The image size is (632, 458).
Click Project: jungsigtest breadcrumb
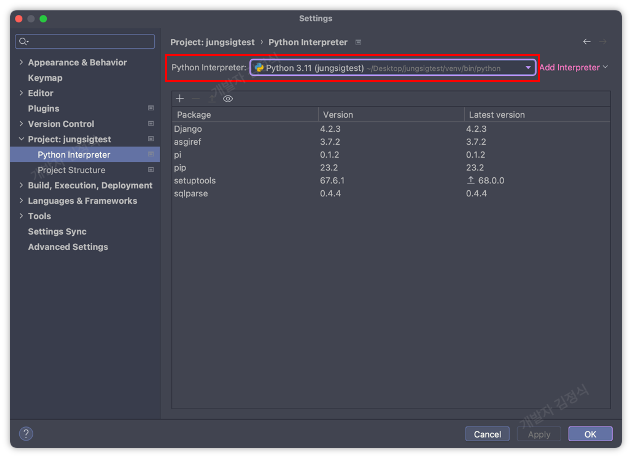coord(212,42)
